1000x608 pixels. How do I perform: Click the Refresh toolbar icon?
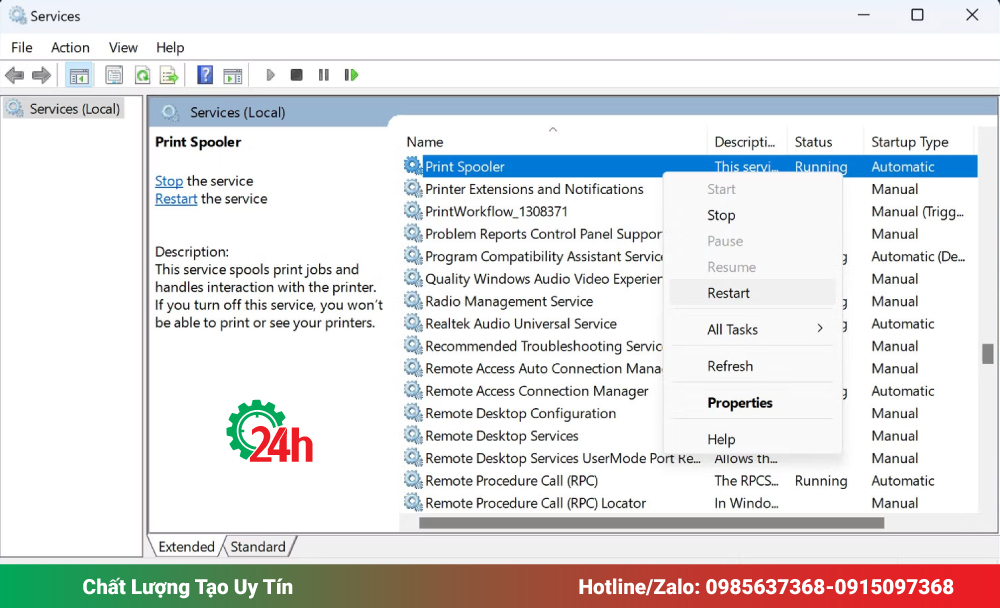tap(142, 75)
